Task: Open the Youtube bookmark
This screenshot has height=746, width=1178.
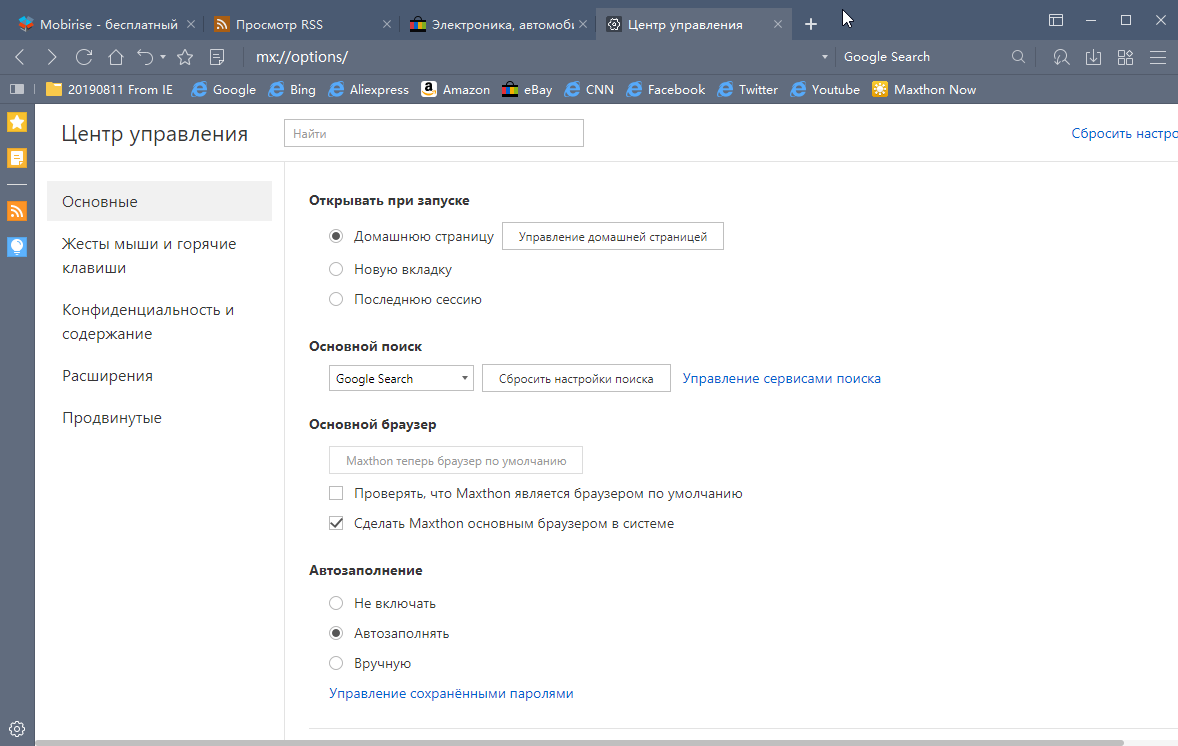Action: pos(825,89)
